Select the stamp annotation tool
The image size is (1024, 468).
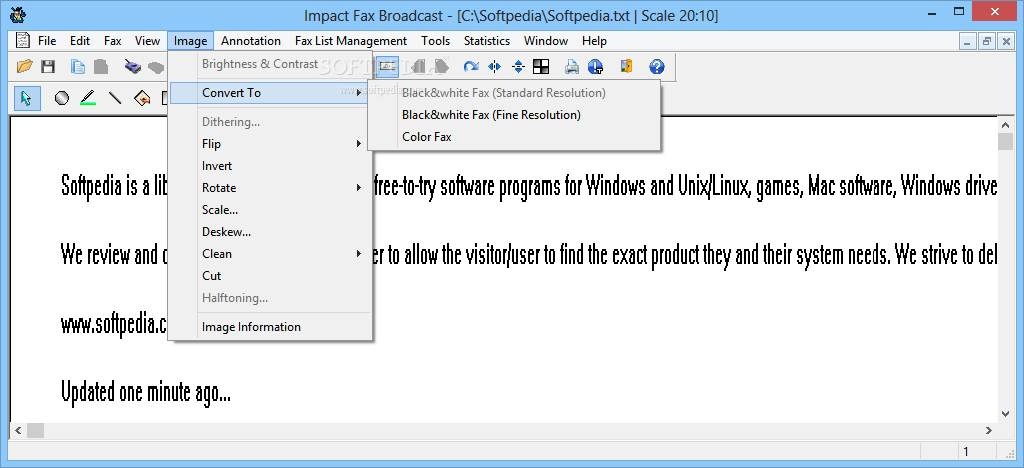[x=142, y=98]
